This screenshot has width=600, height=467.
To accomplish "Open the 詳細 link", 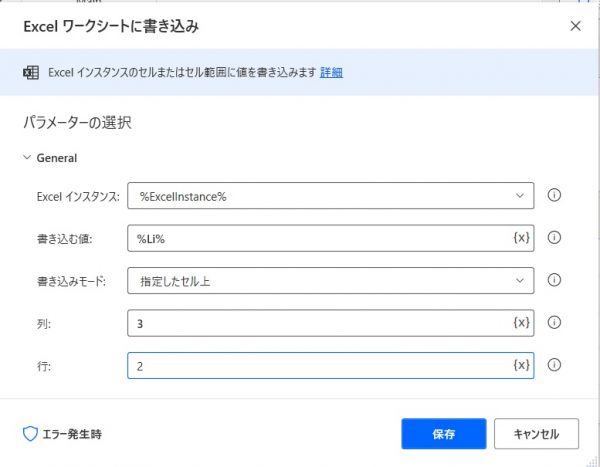I will (331, 73).
